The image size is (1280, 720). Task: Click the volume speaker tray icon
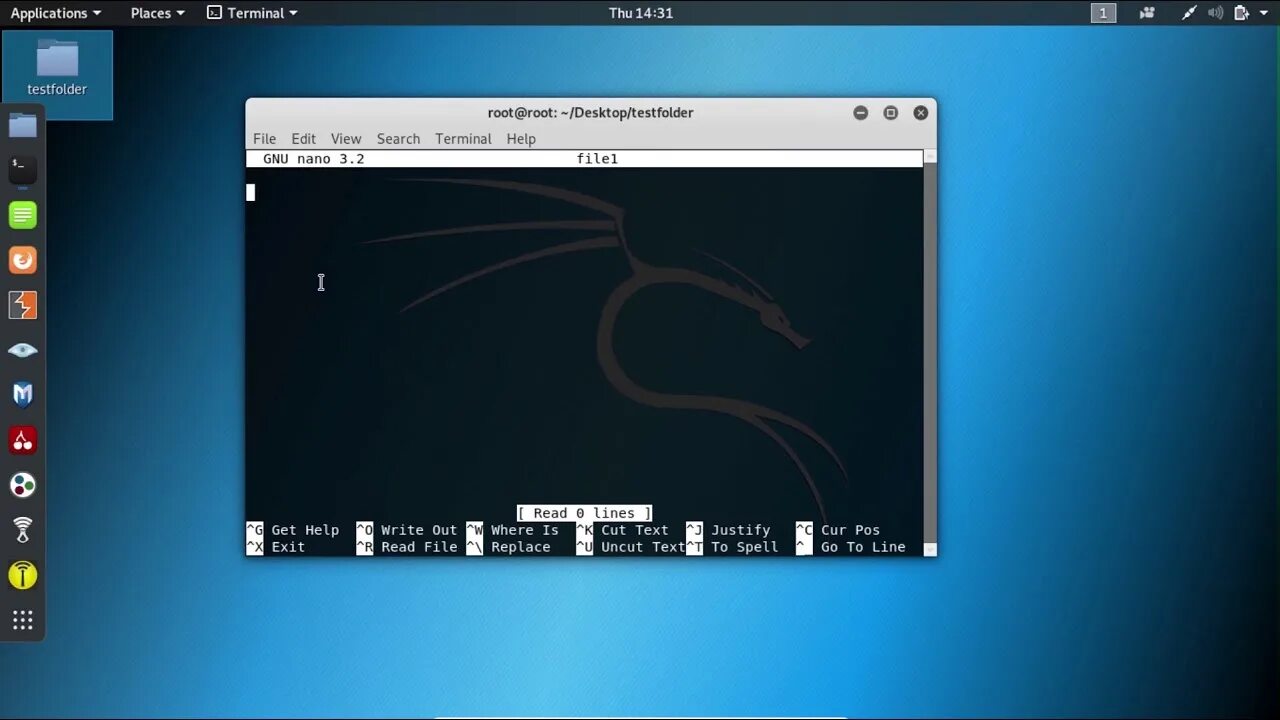1215,13
